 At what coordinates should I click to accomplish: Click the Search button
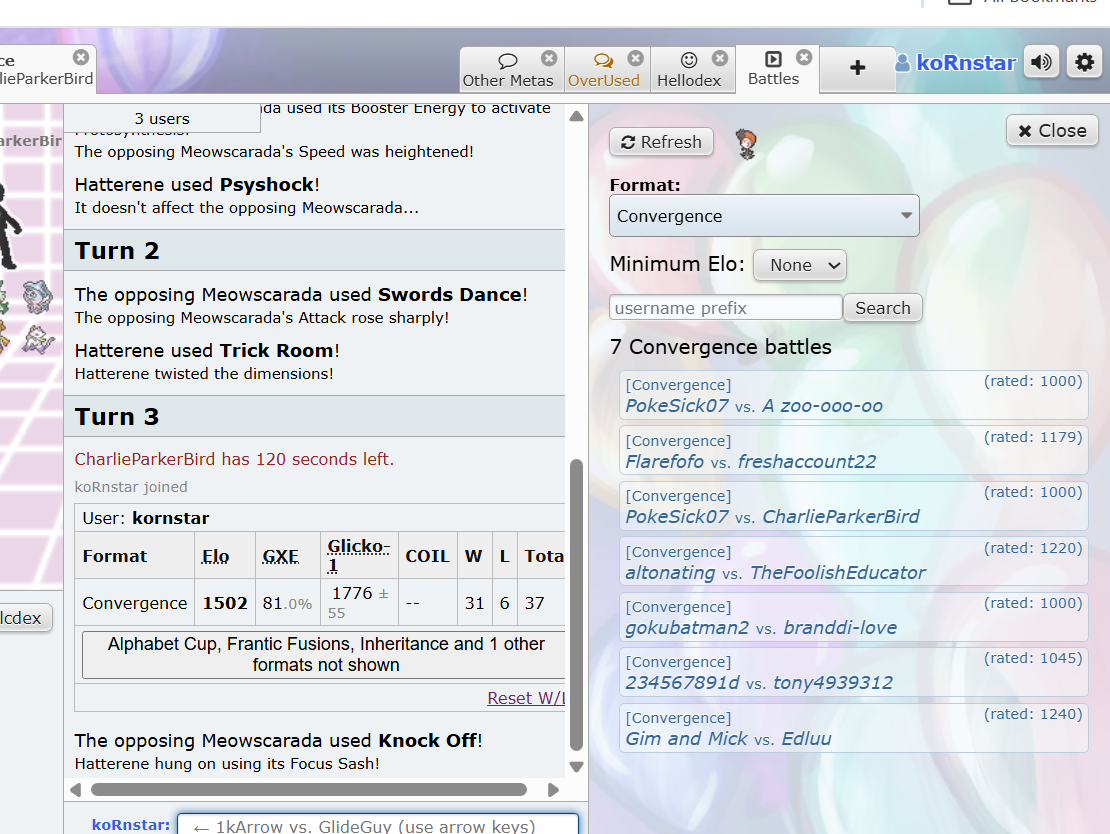coord(882,308)
